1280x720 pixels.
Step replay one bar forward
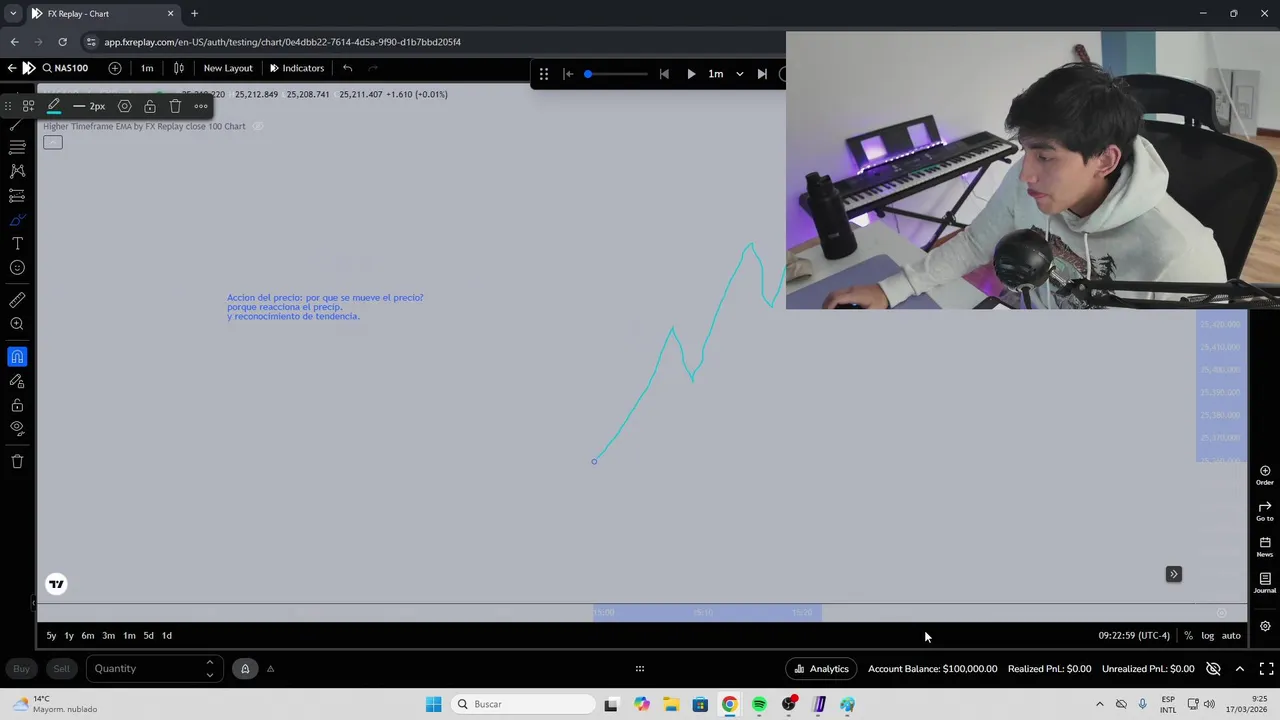[x=762, y=74]
